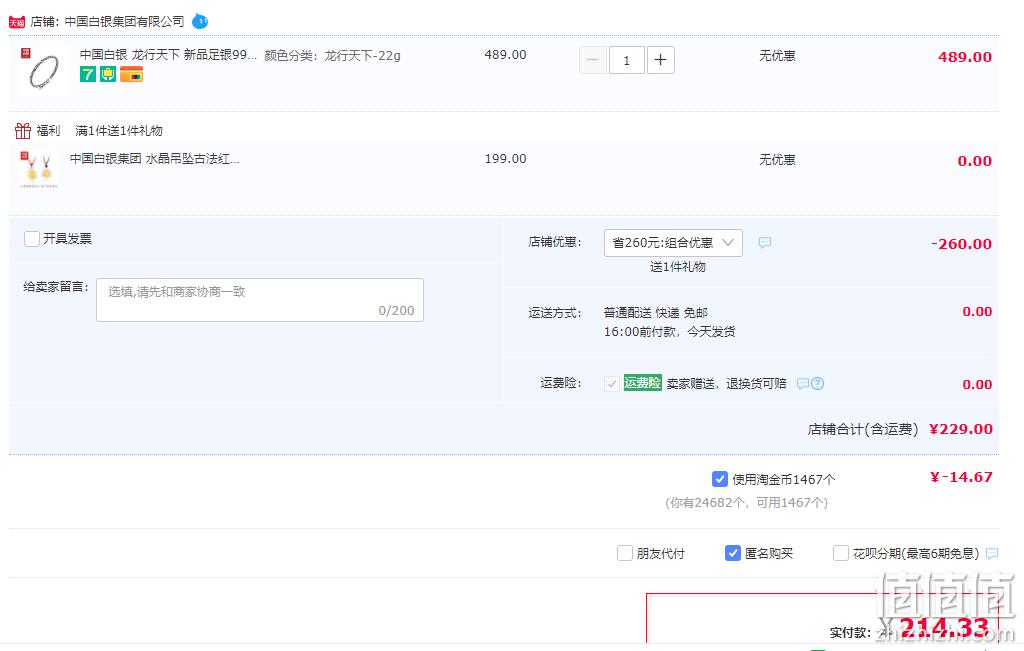1024x651 pixels.
Task: Open the crystal pendant gift thumbnail
Action: click(x=39, y=170)
